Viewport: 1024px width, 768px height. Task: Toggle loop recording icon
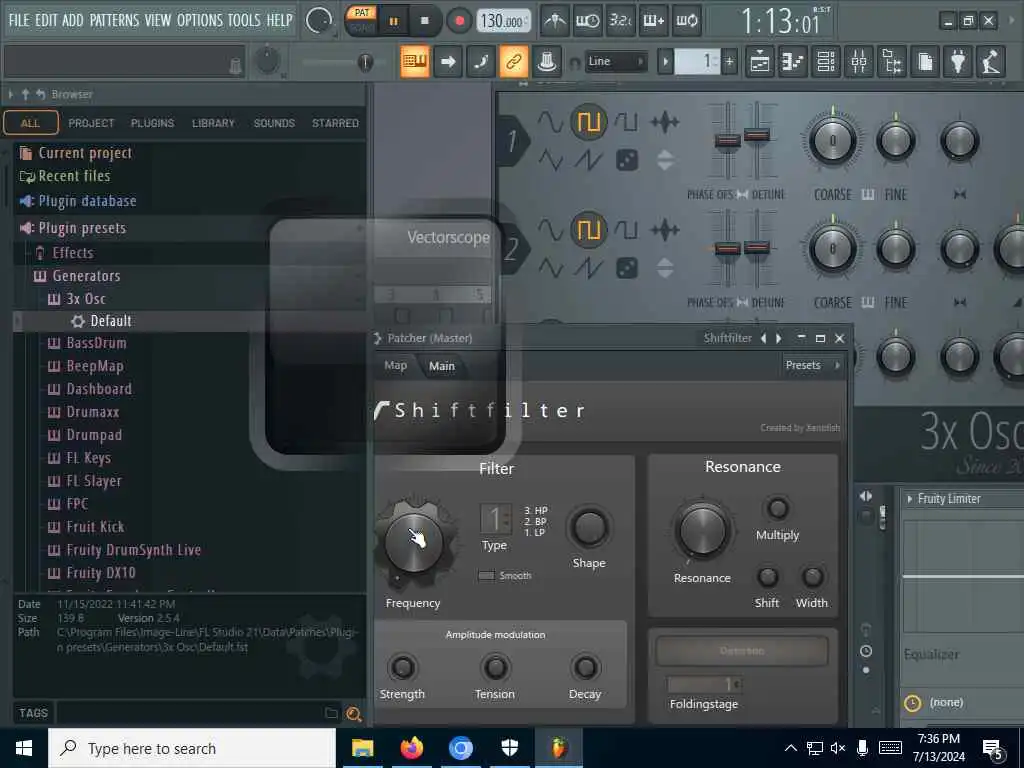click(686, 21)
